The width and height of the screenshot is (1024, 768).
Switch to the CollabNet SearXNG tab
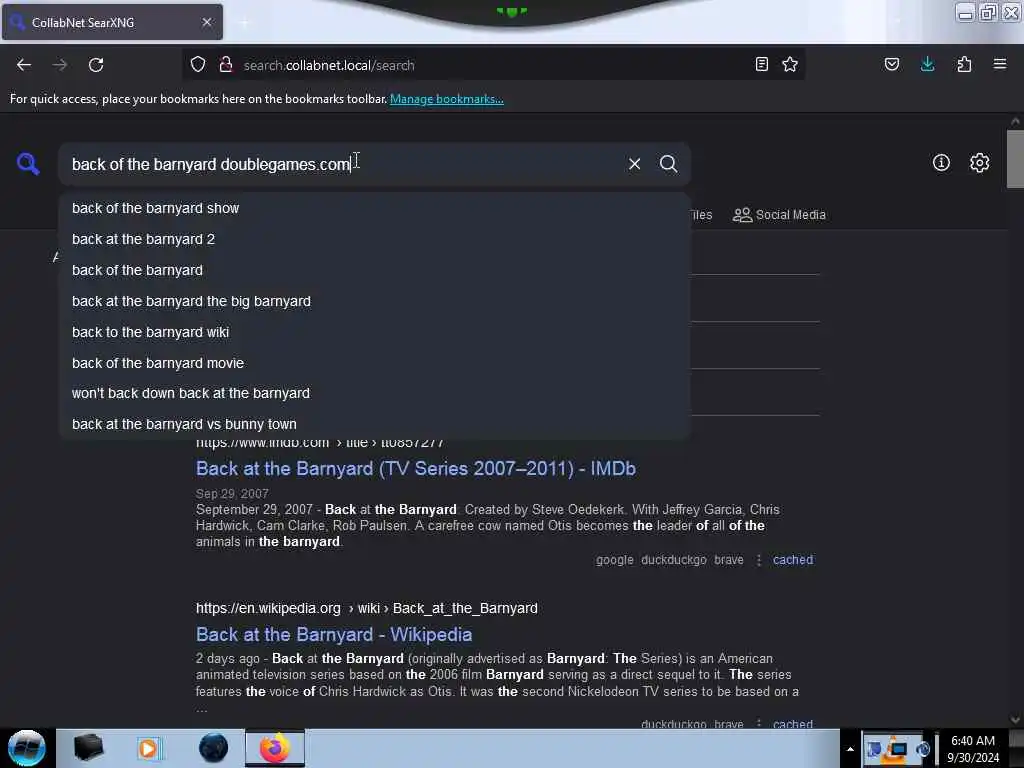coord(112,22)
